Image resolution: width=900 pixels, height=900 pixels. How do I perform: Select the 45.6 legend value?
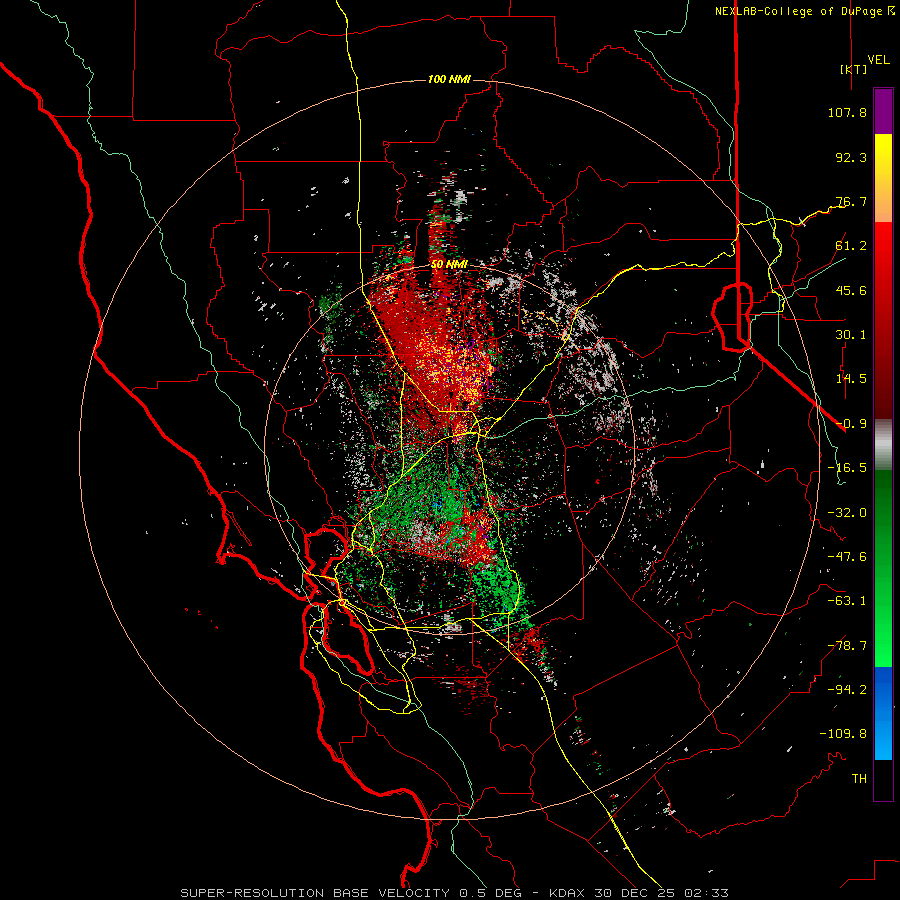pyautogui.click(x=851, y=290)
